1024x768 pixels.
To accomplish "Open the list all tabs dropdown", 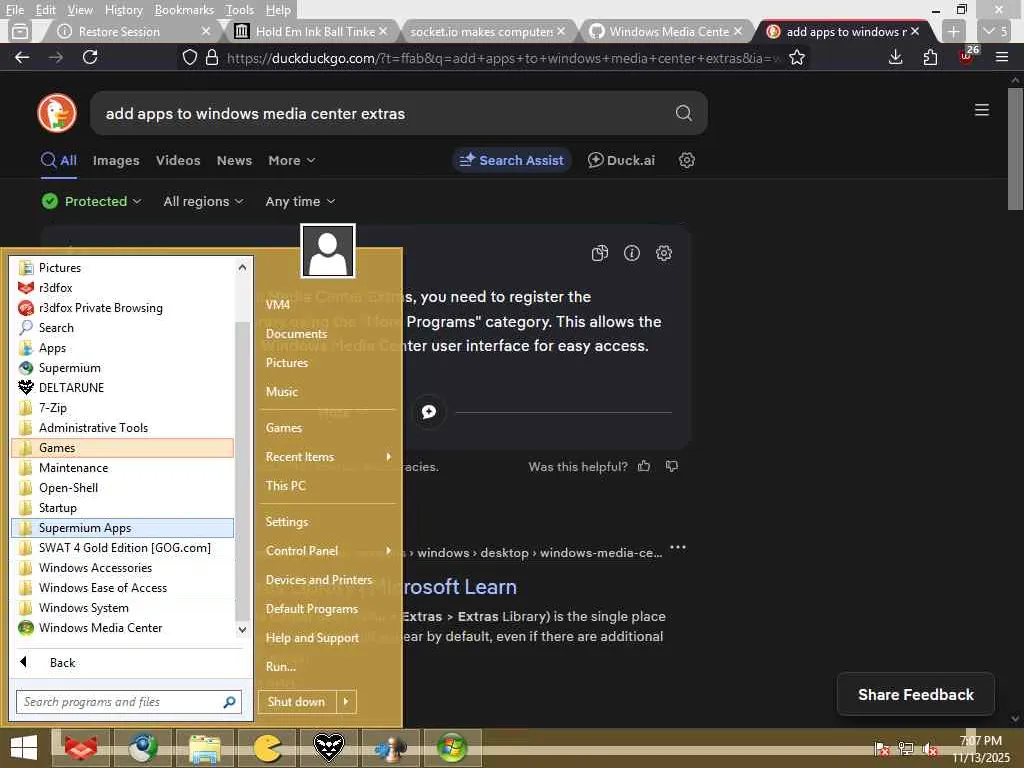I will point(996,31).
